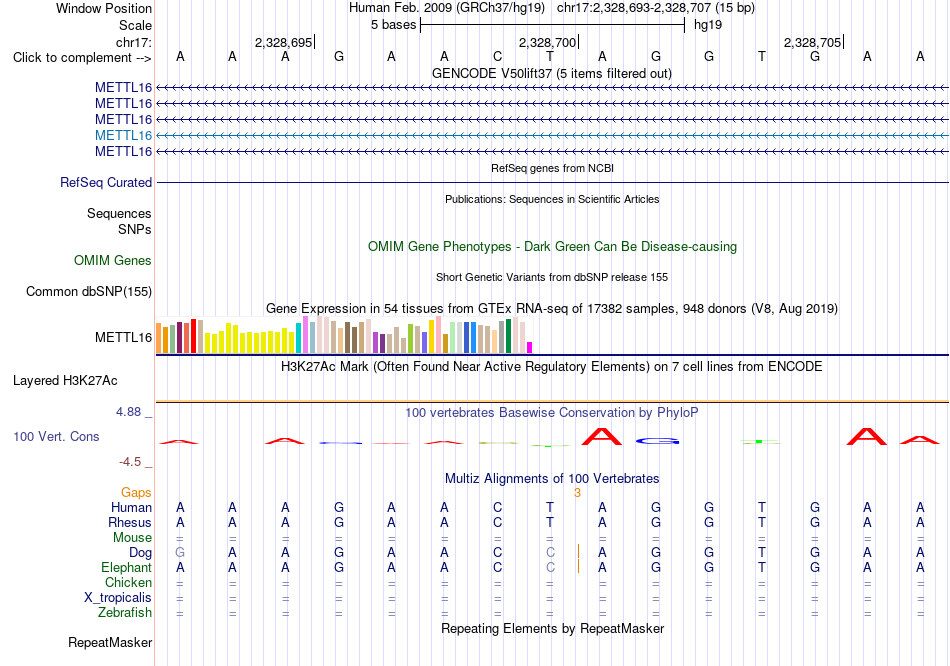The image size is (950, 666).
Task: Click the PhyloP Basewise Conservation title
Action: pos(552,413)
